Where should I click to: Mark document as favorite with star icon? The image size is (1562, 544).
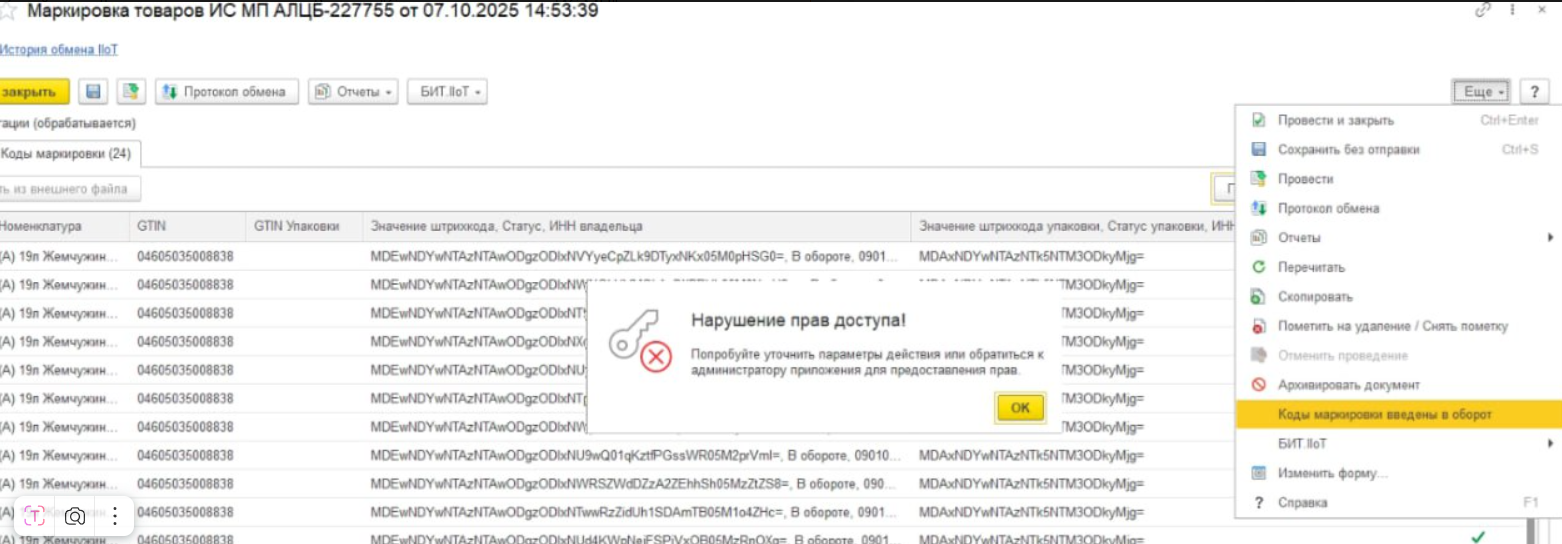coord(8,12)
